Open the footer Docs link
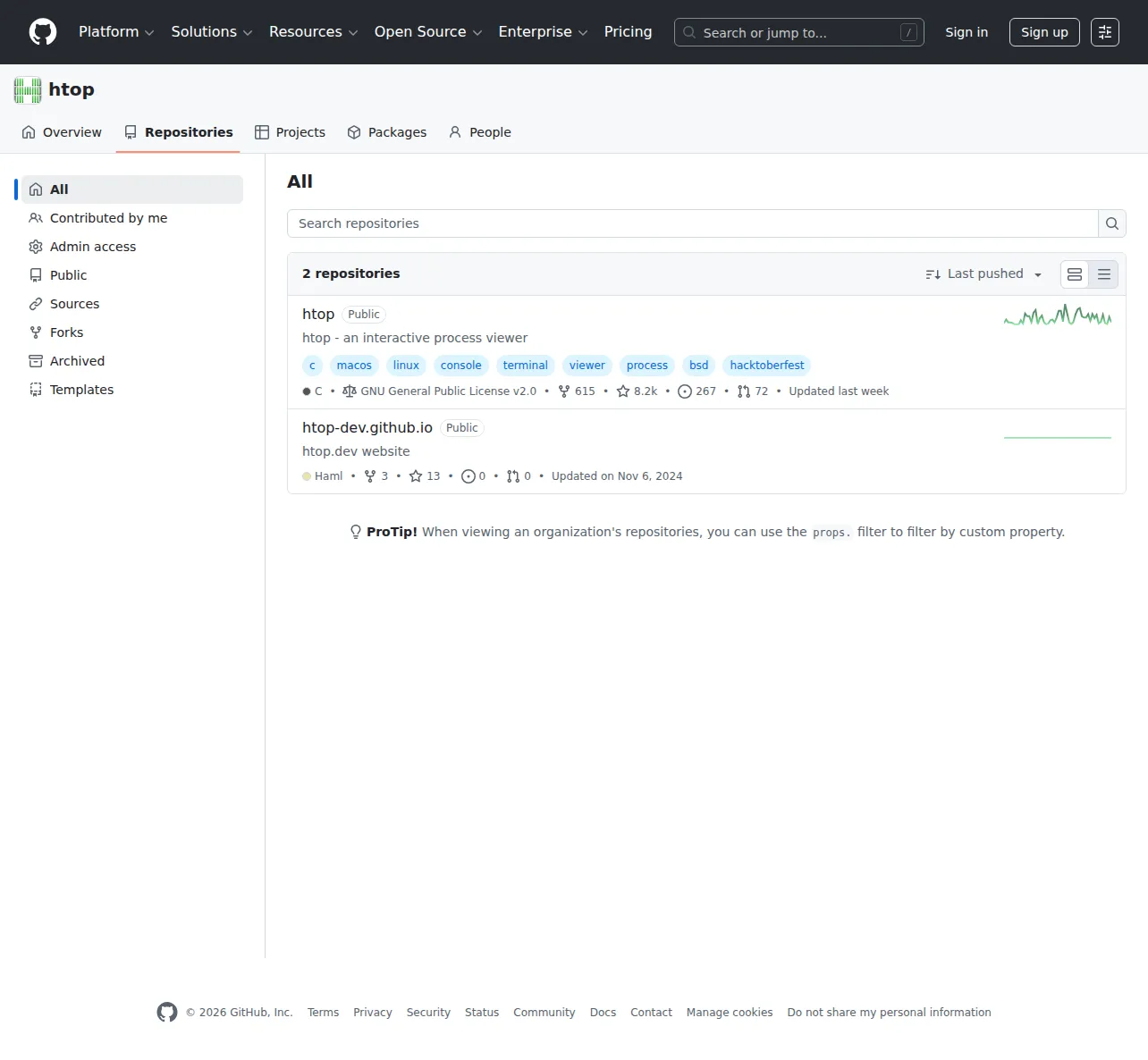 click(x=603, y=1013)
